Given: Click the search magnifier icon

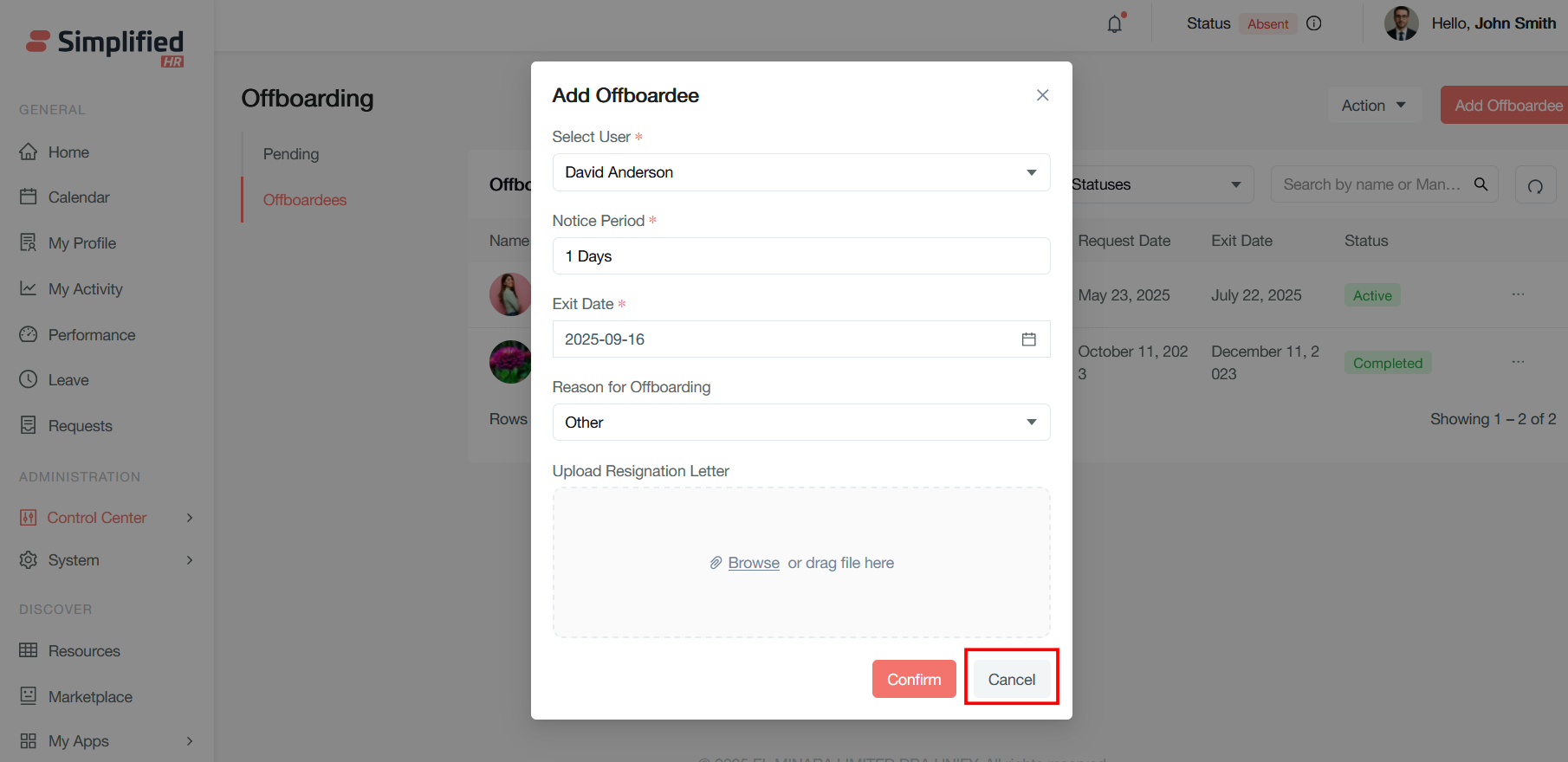Looking at the screenshot, I should (1481, 184).
